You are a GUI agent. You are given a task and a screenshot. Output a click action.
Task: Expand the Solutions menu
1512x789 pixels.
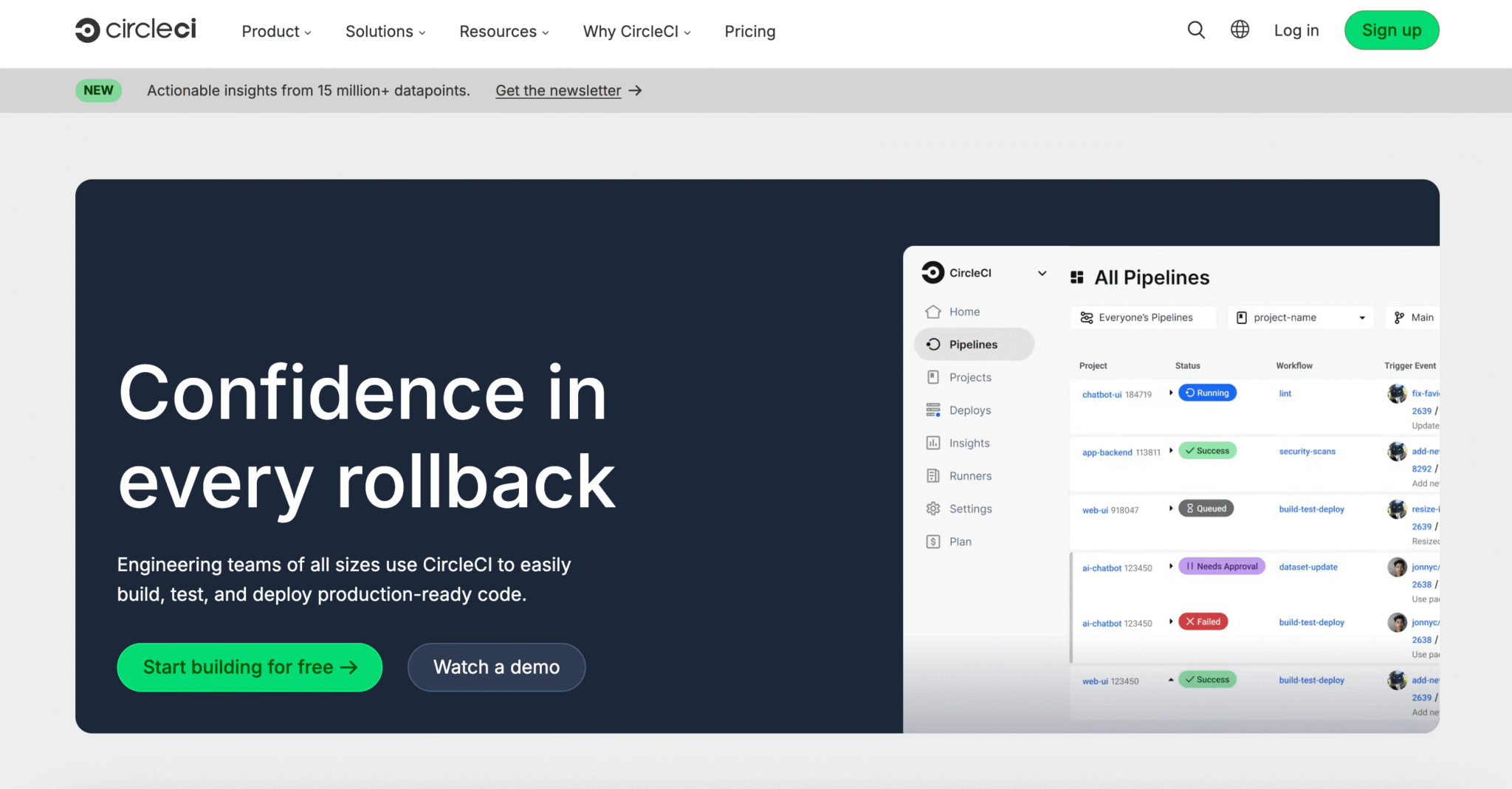385,31
